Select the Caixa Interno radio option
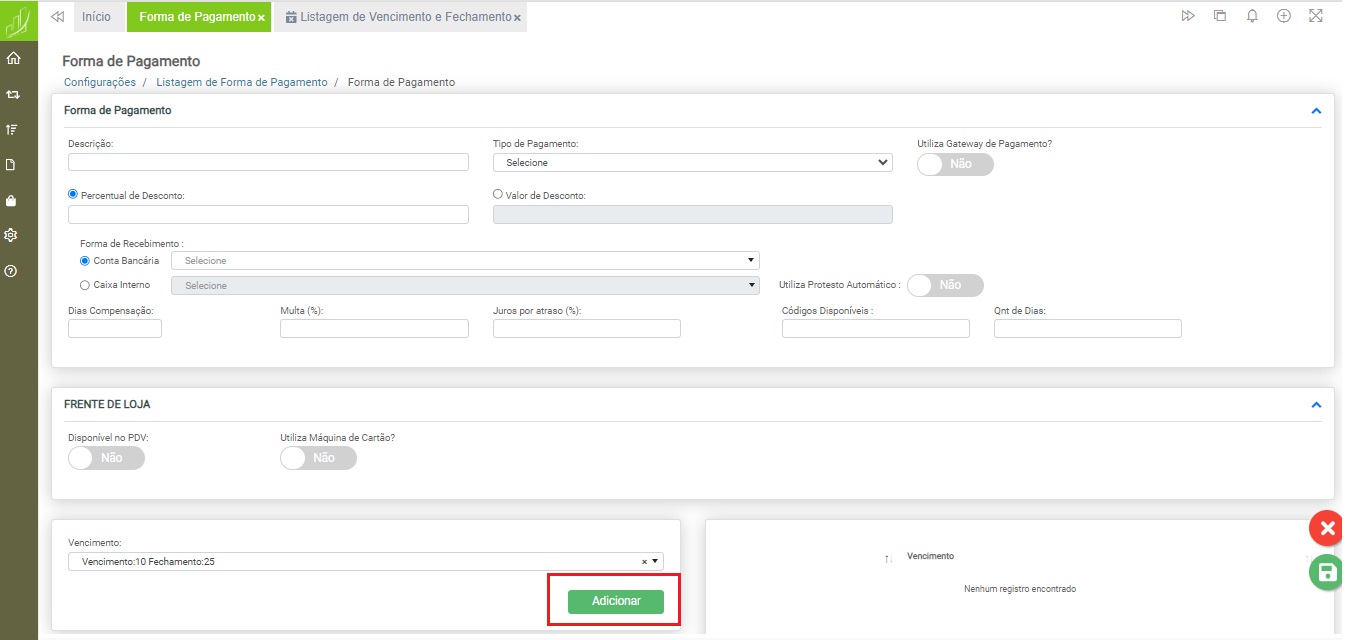Image resolution: width=1351 pixels, height=640 pixels. (x=85, y=285)
